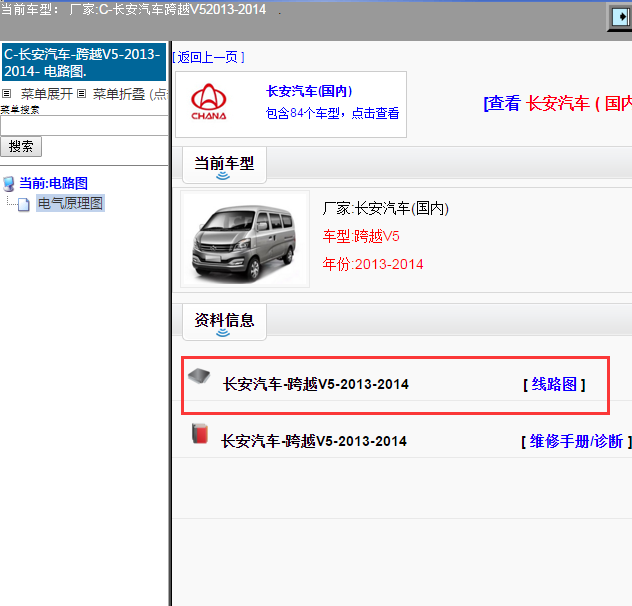Click the 搜索 button
The width and height of the screenshot is (632, 606).
click(21, 146)
